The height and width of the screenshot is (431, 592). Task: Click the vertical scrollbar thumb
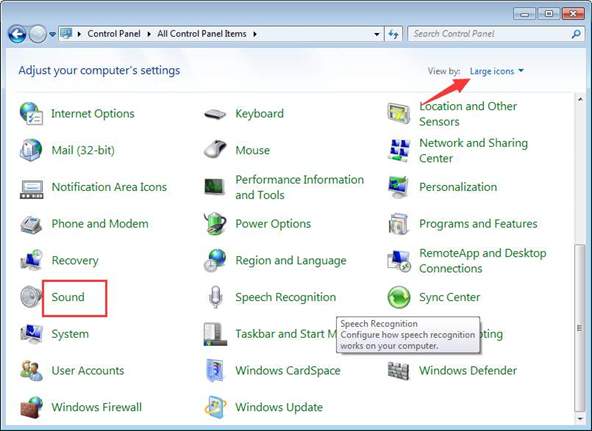[580, 328]
